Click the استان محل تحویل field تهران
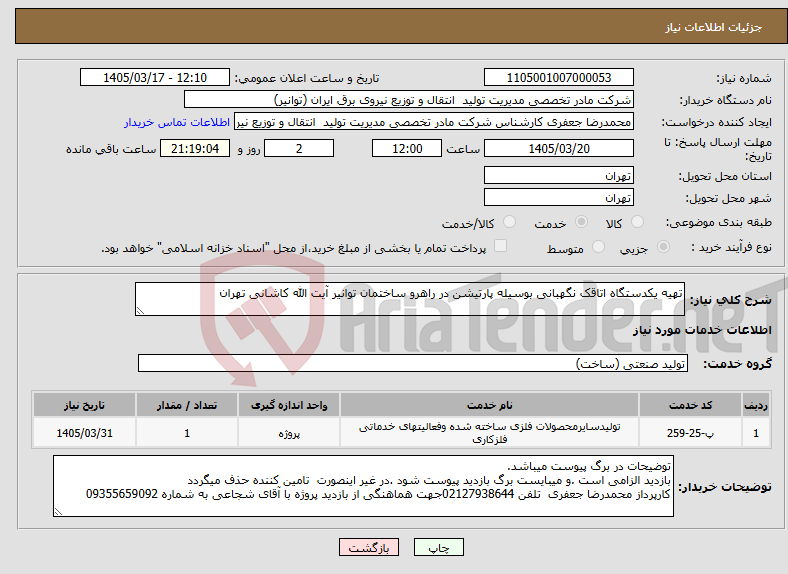Image resolution: width=788 pixels, height=574 pixels. pyautogui.click(x=558, y=175)
